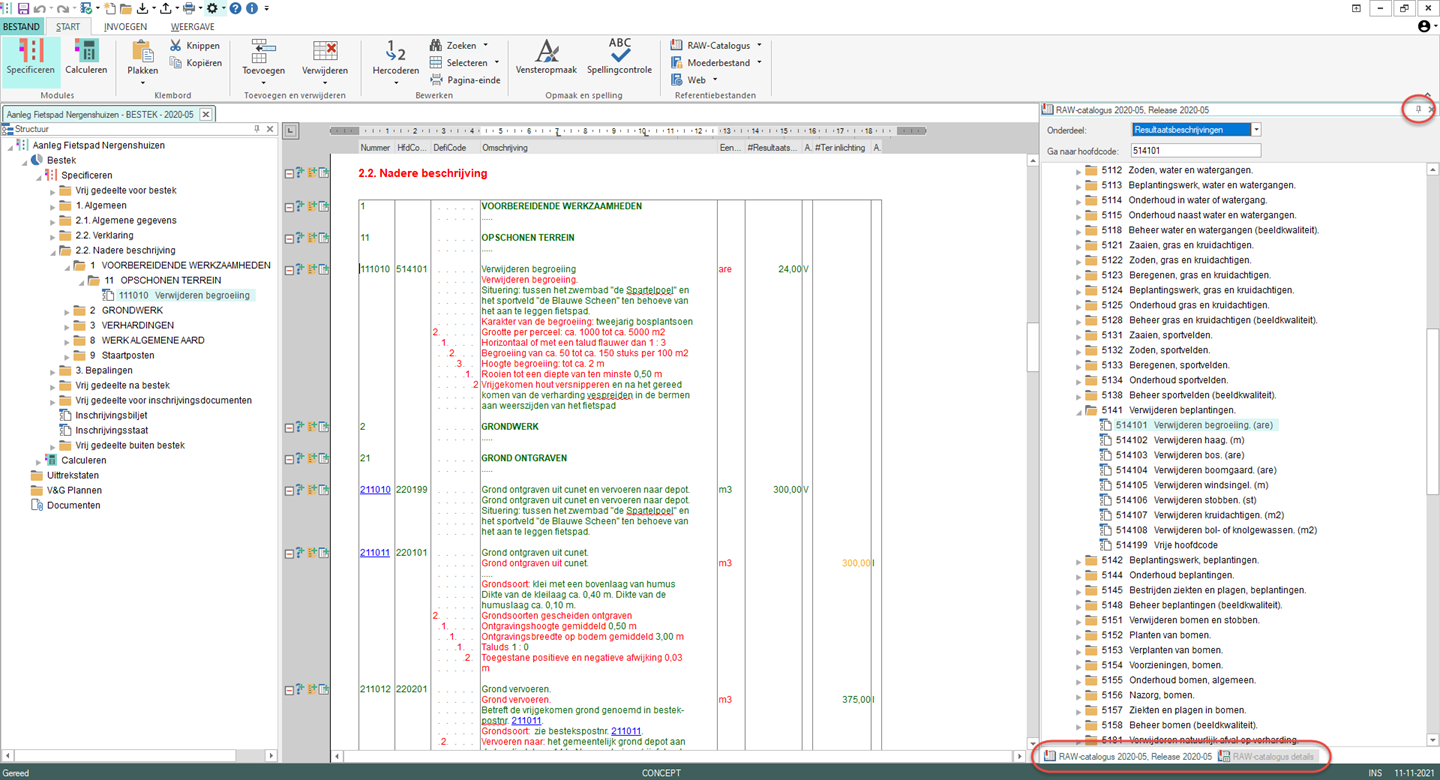Open the BESTAND menu
1440x780 pixels.
(21, 27)
